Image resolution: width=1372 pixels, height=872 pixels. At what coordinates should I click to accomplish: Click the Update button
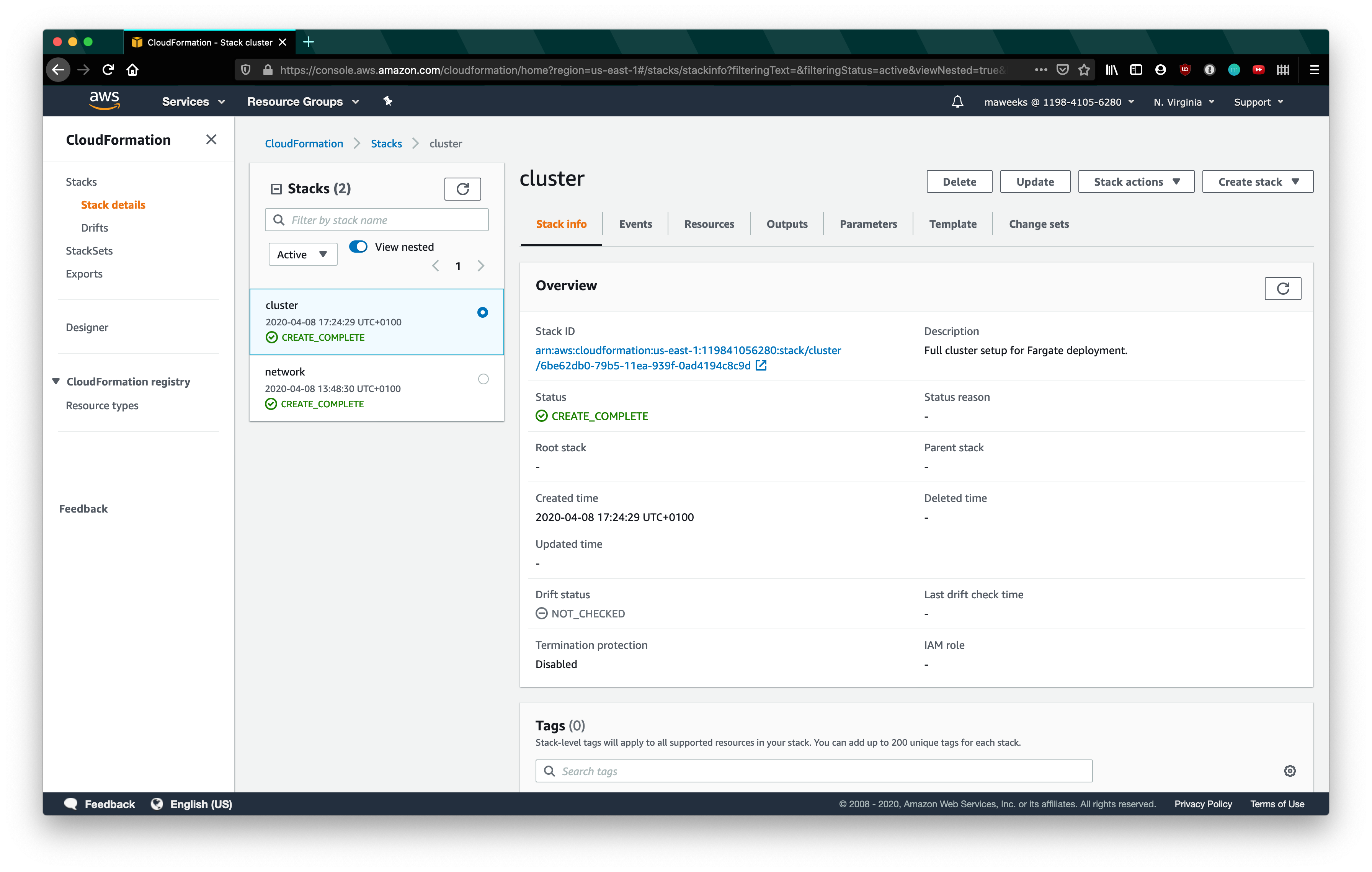click(1035, 182)
